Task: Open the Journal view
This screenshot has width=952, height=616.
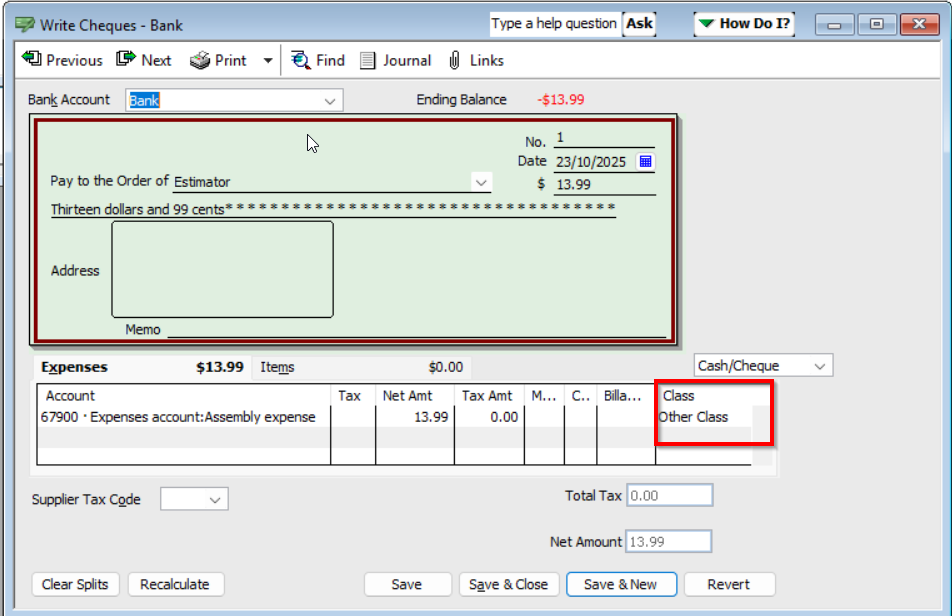Action: 395,60
